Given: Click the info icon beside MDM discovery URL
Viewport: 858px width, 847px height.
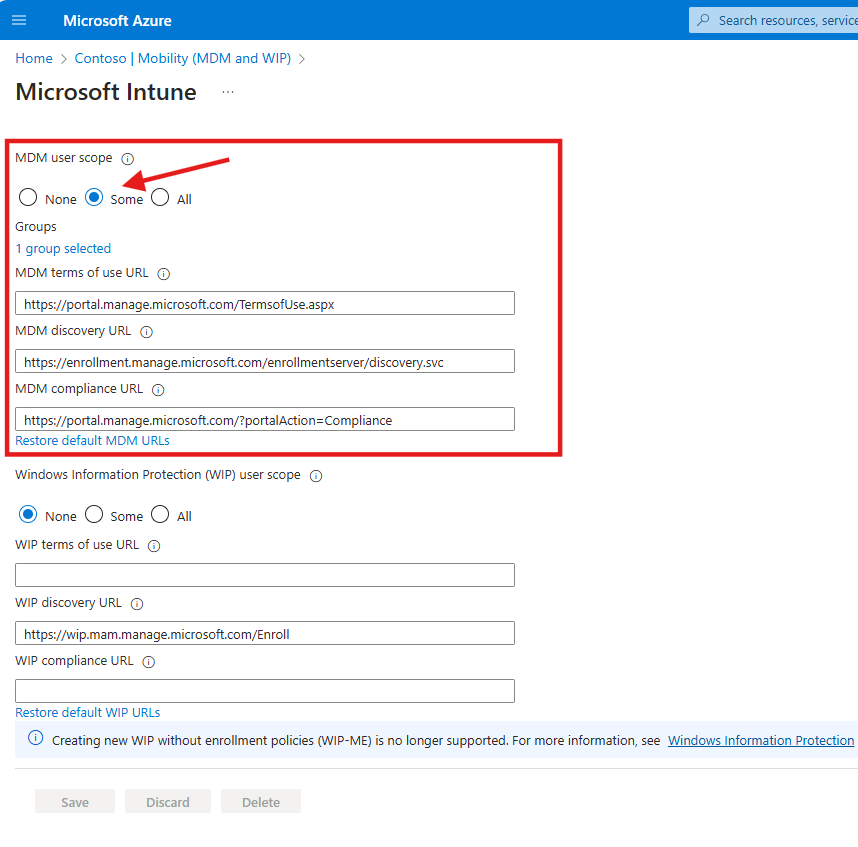Looking at the screenshot, I should pyautogui.click(x=146, y=332).
